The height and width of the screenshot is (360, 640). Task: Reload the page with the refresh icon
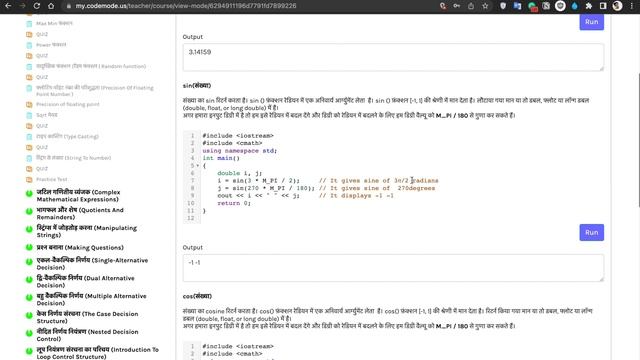(x=37, y=6)
